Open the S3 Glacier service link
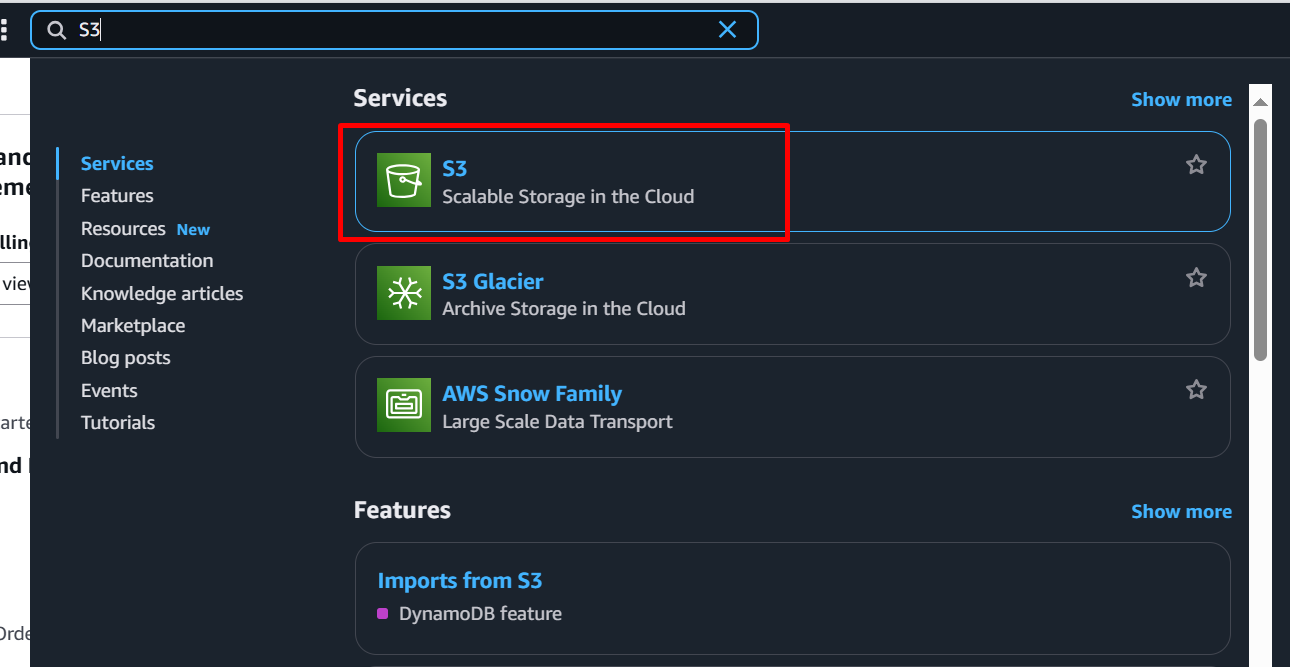Image resolution: width=1290 pixels, height=667 pixels. click(493, 281)
